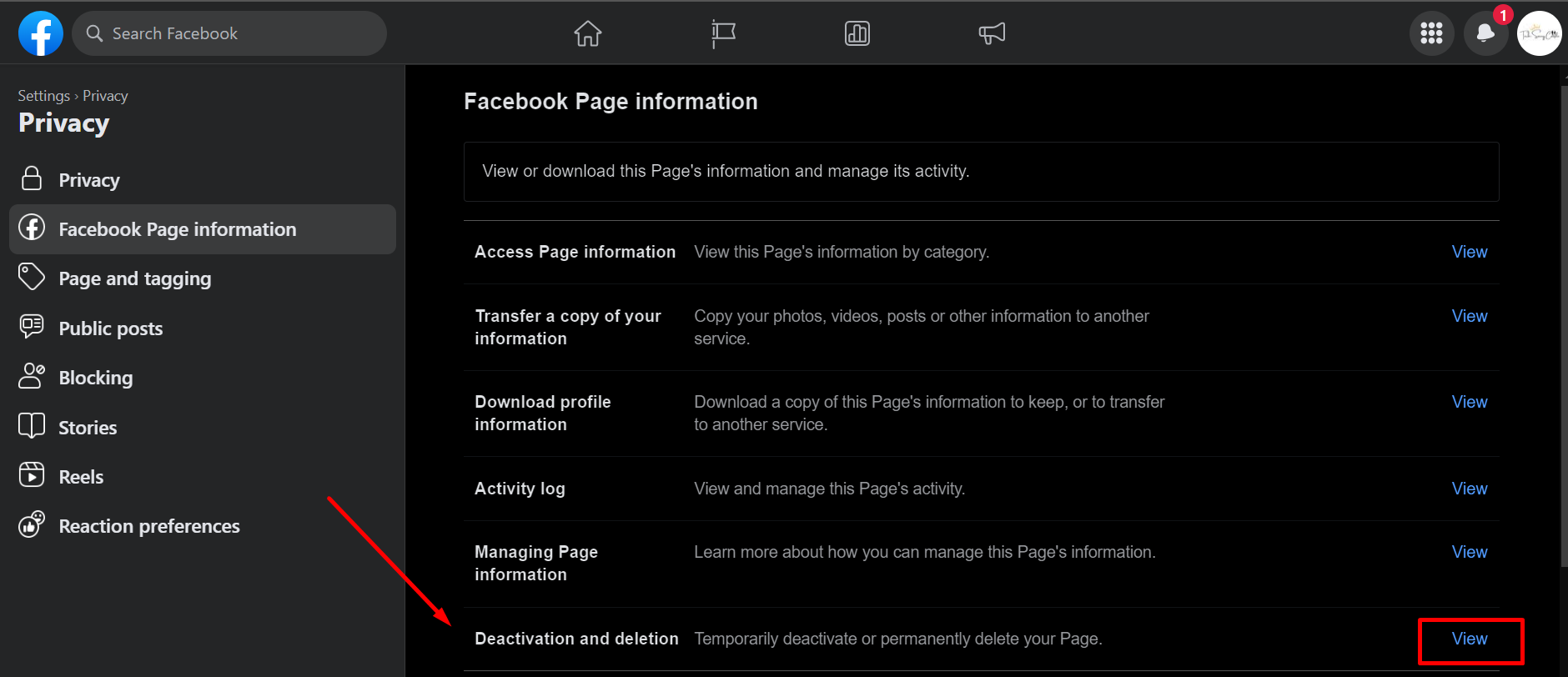The width and height of the screenshot is (1568, 677).
Task: Click 'View or download this Page's information' banner
Action: tap(982, 172)
